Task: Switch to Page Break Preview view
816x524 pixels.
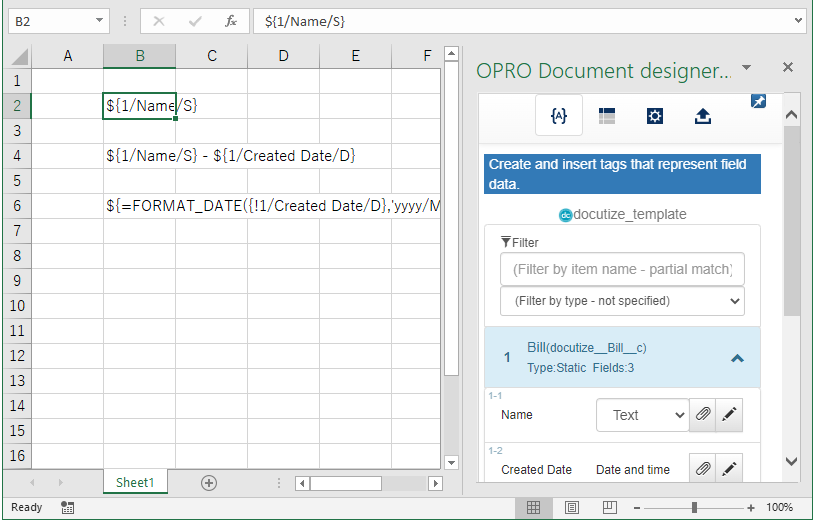Action: (x=606, y=508)
